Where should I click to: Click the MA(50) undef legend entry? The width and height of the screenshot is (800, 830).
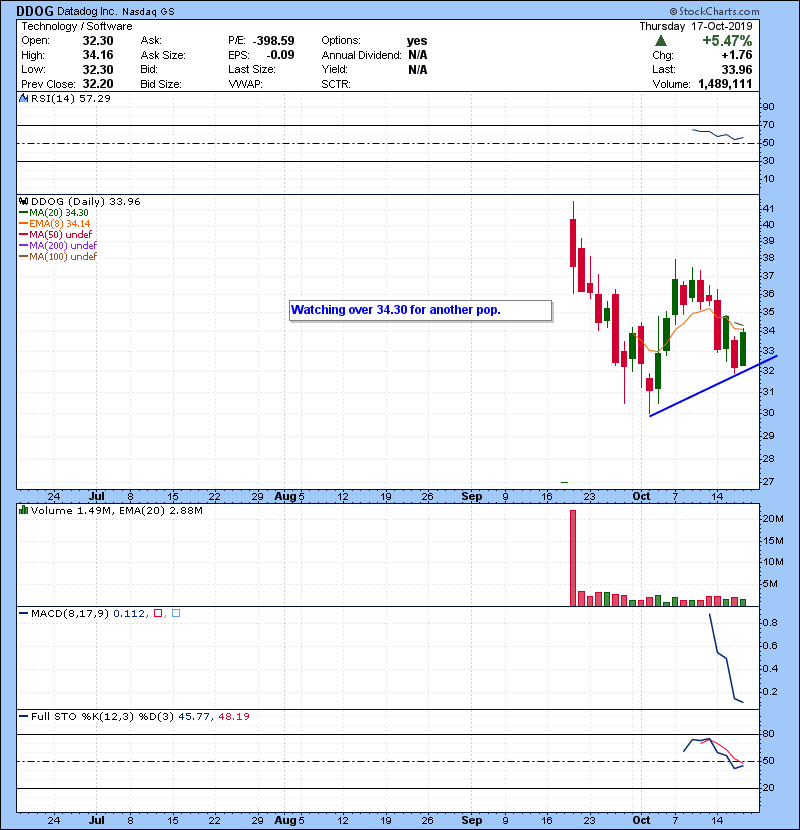tap(56, 234)
